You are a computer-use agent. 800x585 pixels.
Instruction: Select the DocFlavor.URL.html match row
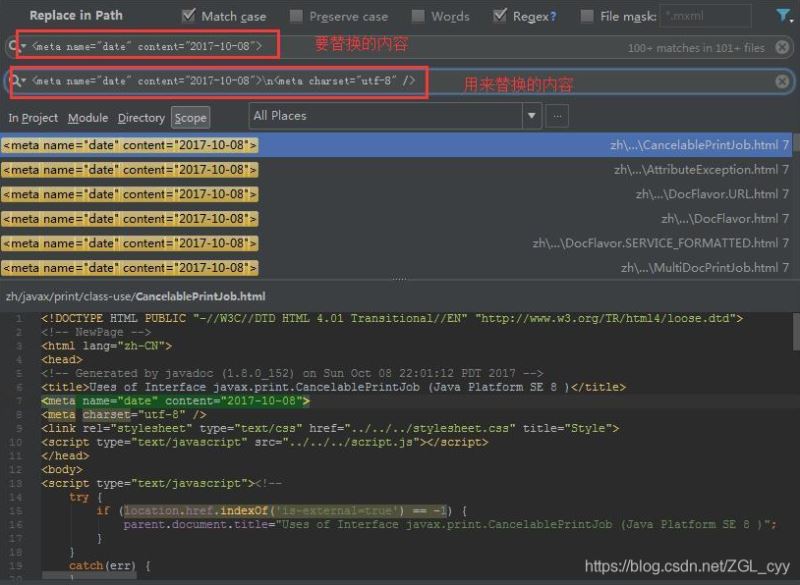396,194
